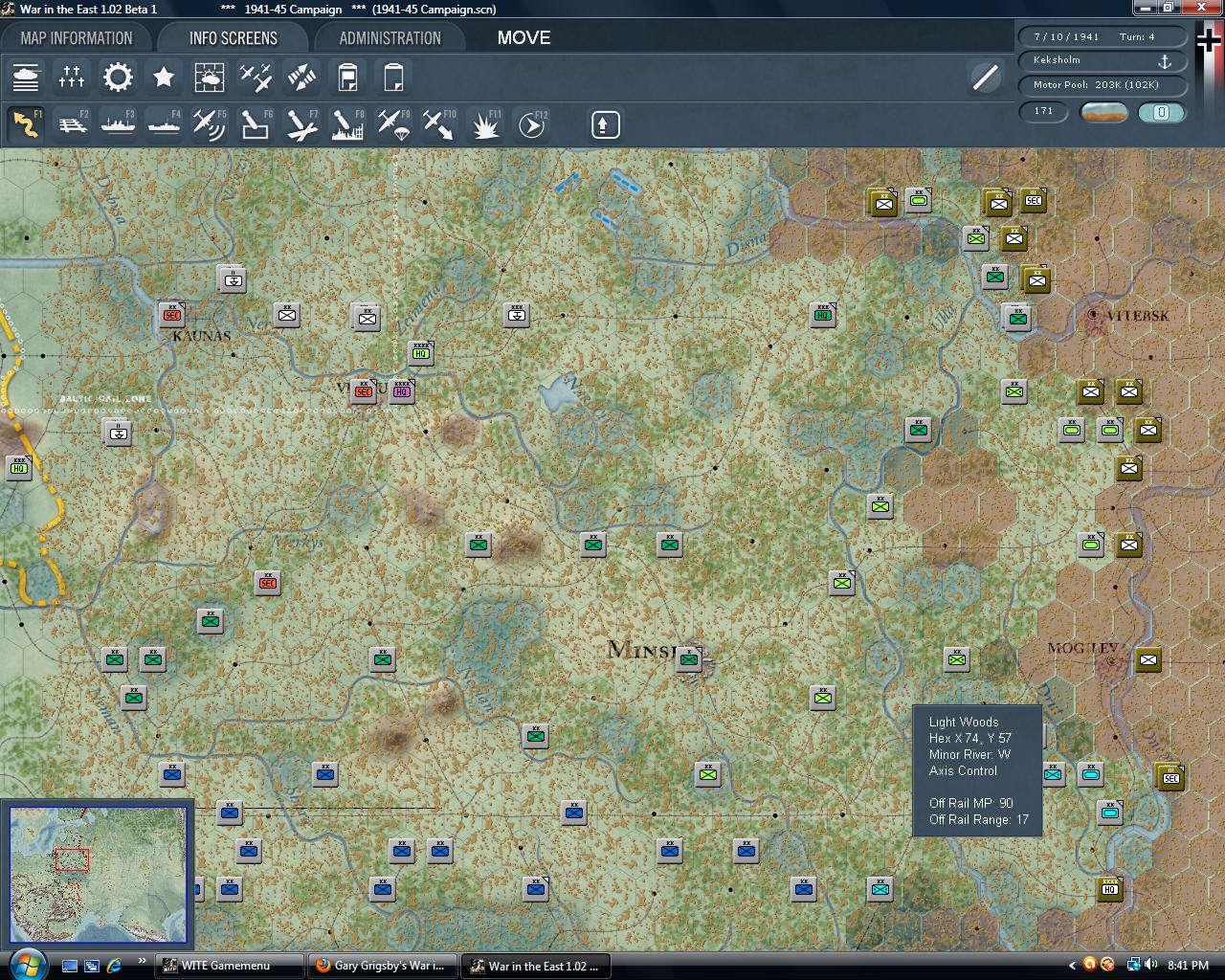The width and height of the screenshot is (1225, 980).
Task: Click the terrain picture pill button
Action: click(x=1103, y=112)
